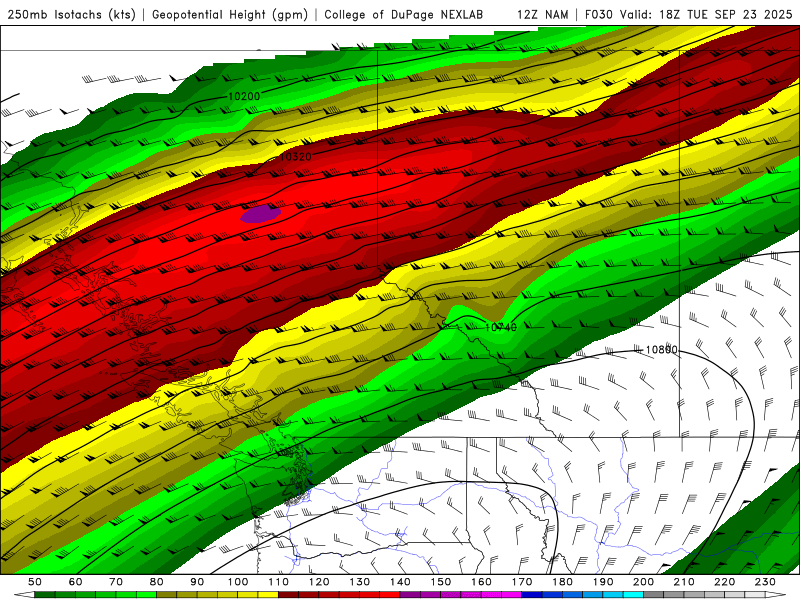The height and width of the screenshot is (600, 800).
Task: Click the 10320 height contour label
Action: pos(295,157)
